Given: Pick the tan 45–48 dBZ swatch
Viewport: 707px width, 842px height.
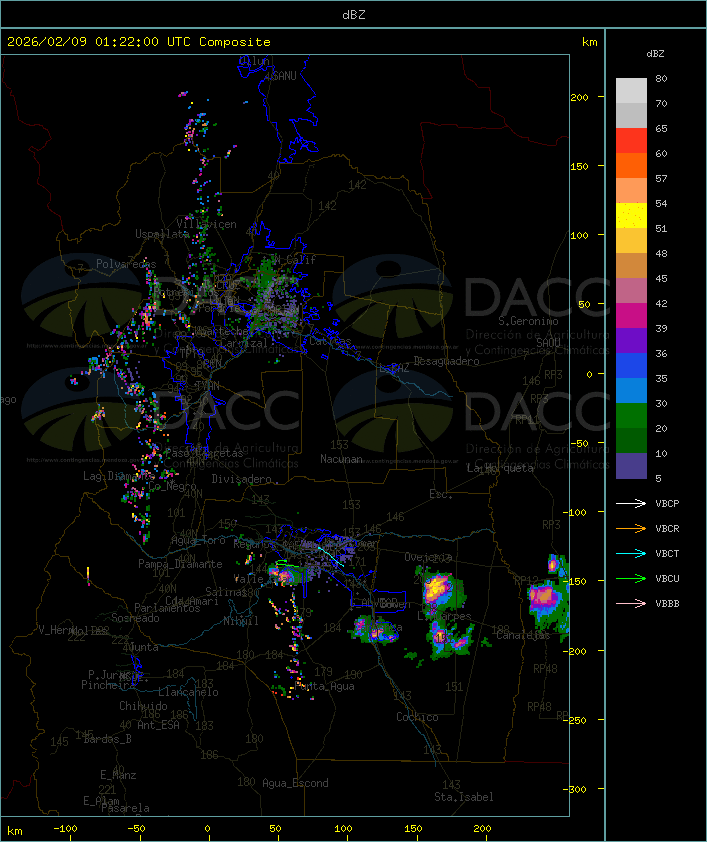Looking at the screenshot, I should coord(631,266).
